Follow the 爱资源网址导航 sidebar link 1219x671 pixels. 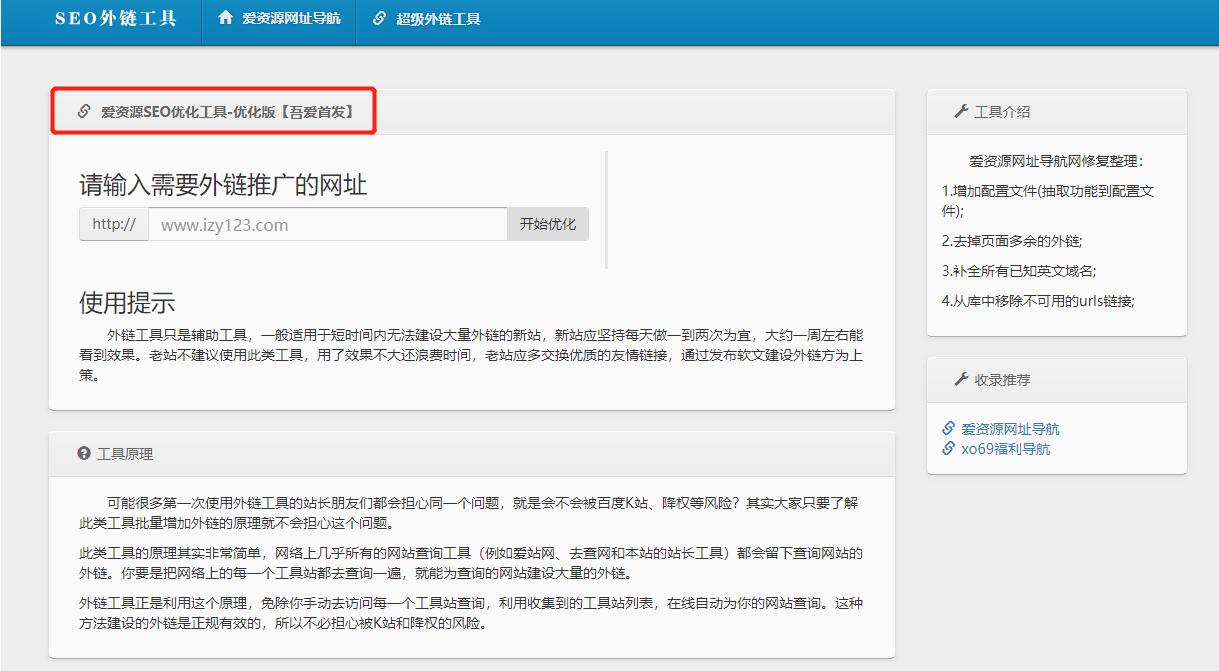(x=1010, y=428)
